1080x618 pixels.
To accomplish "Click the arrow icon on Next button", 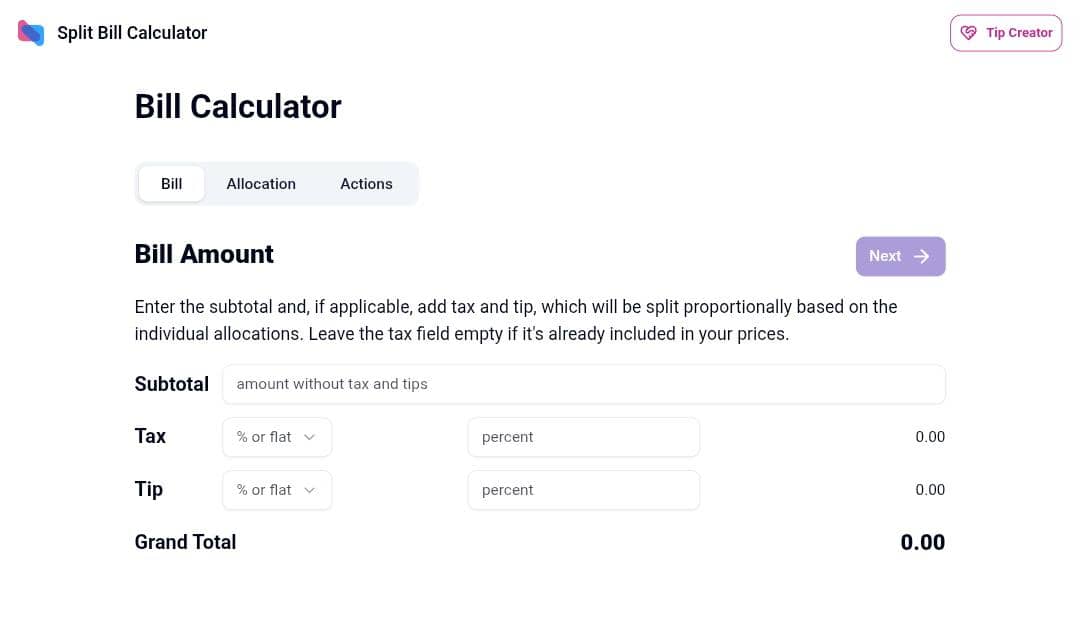I will tap(922, 256).
